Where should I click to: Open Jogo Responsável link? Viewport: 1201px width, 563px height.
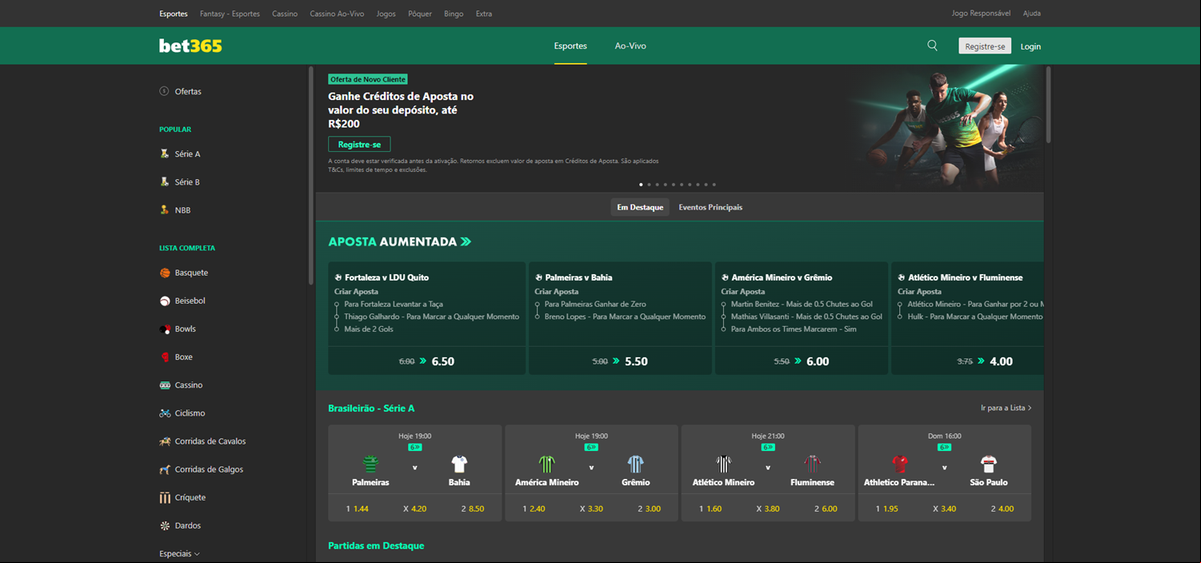point(981,14)
